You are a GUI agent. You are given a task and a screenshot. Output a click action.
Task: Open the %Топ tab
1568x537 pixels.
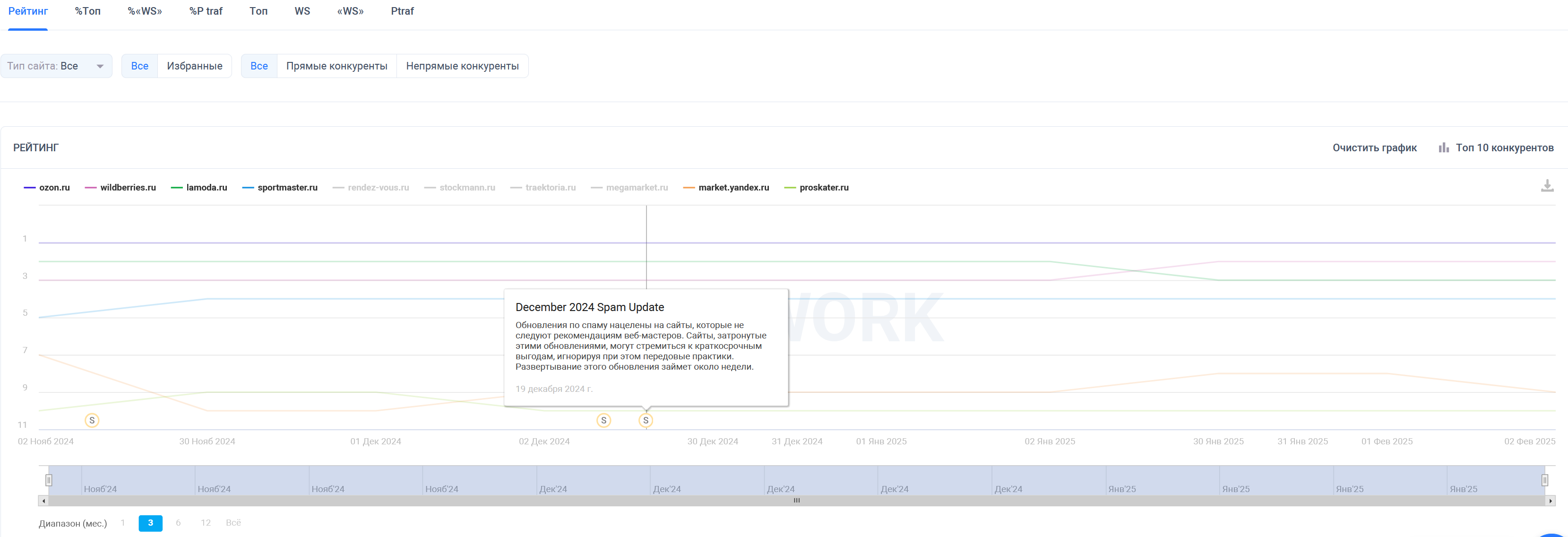pyautogui.click(x=87, y=11)
